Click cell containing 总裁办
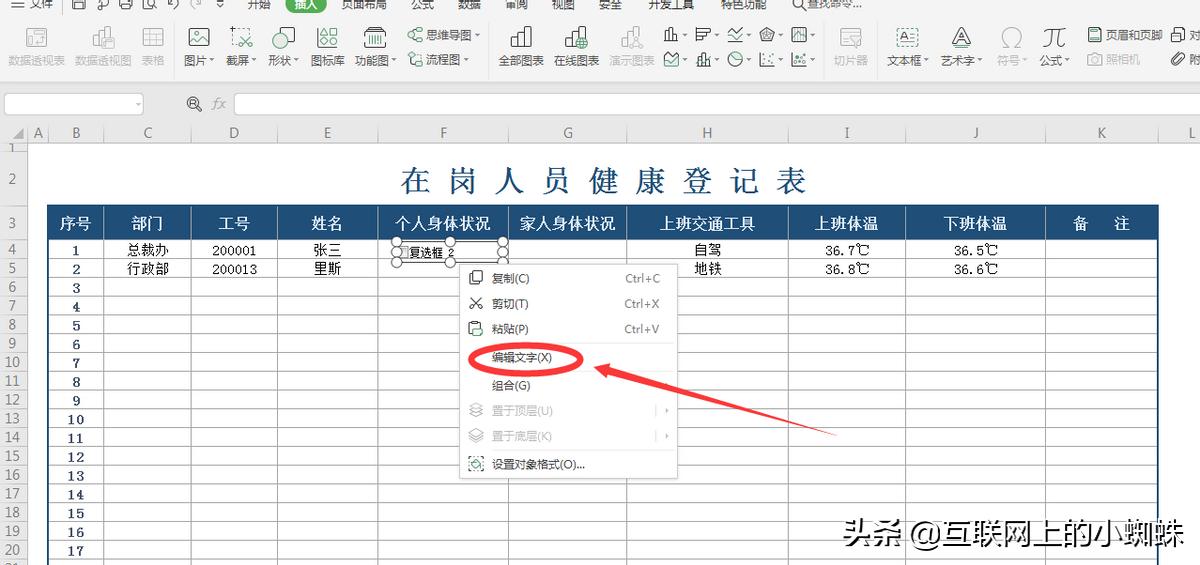This screenshot has height=565, width=1200. tap(147, 250)
